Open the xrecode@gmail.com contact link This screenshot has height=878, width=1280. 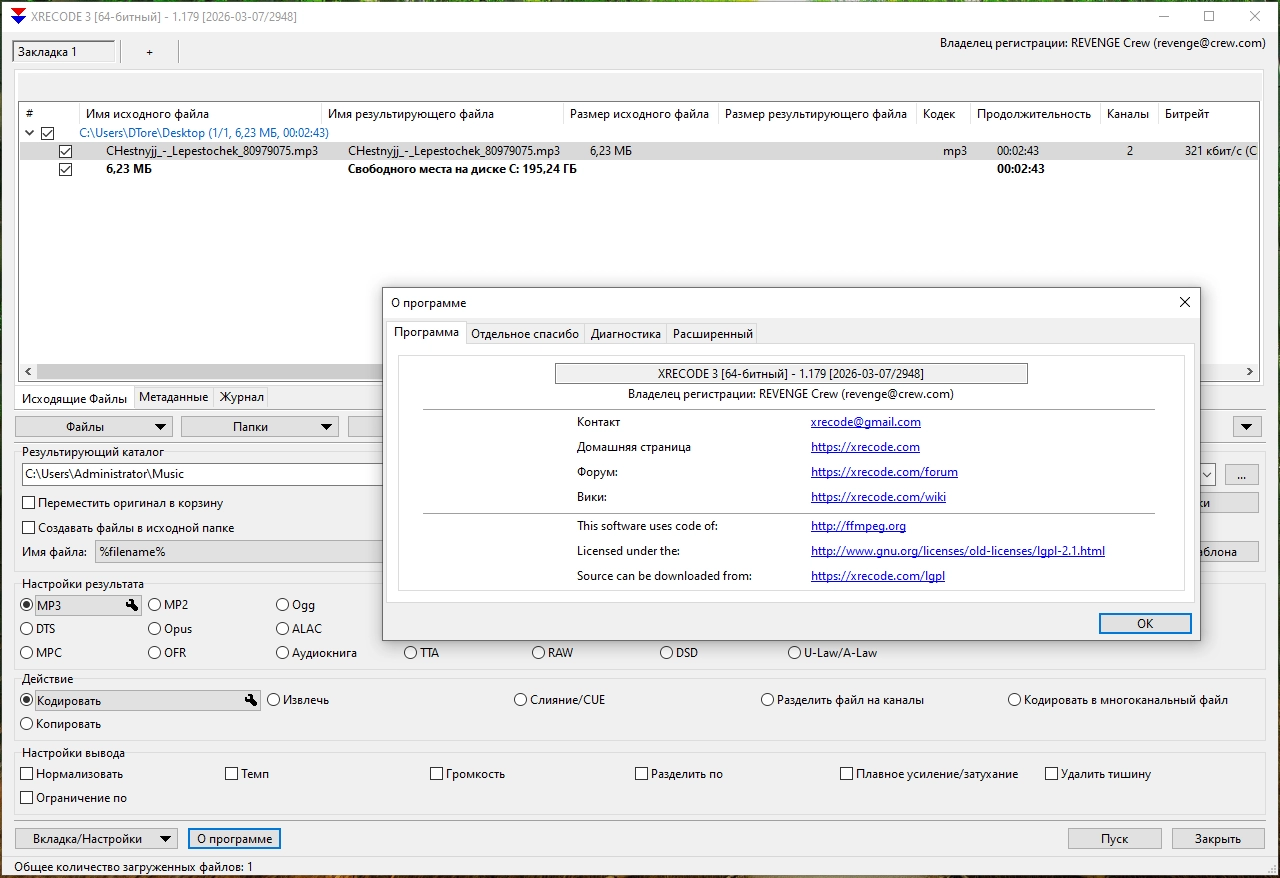pos(866,422)
